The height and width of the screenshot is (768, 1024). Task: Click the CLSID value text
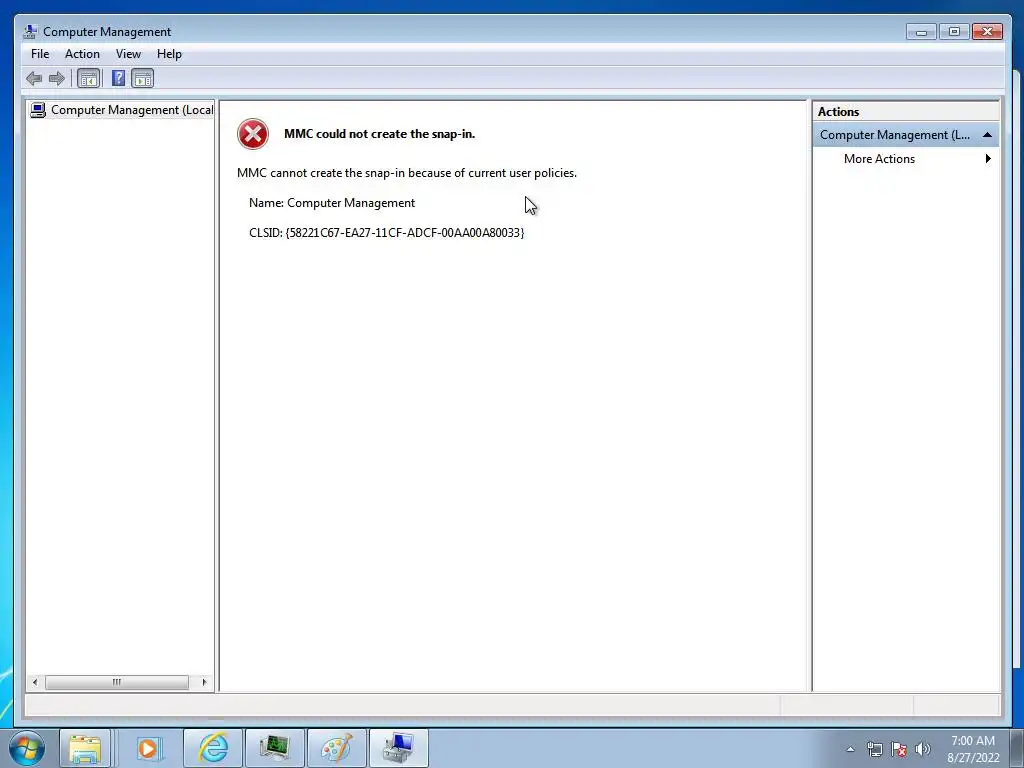point(405,232)
